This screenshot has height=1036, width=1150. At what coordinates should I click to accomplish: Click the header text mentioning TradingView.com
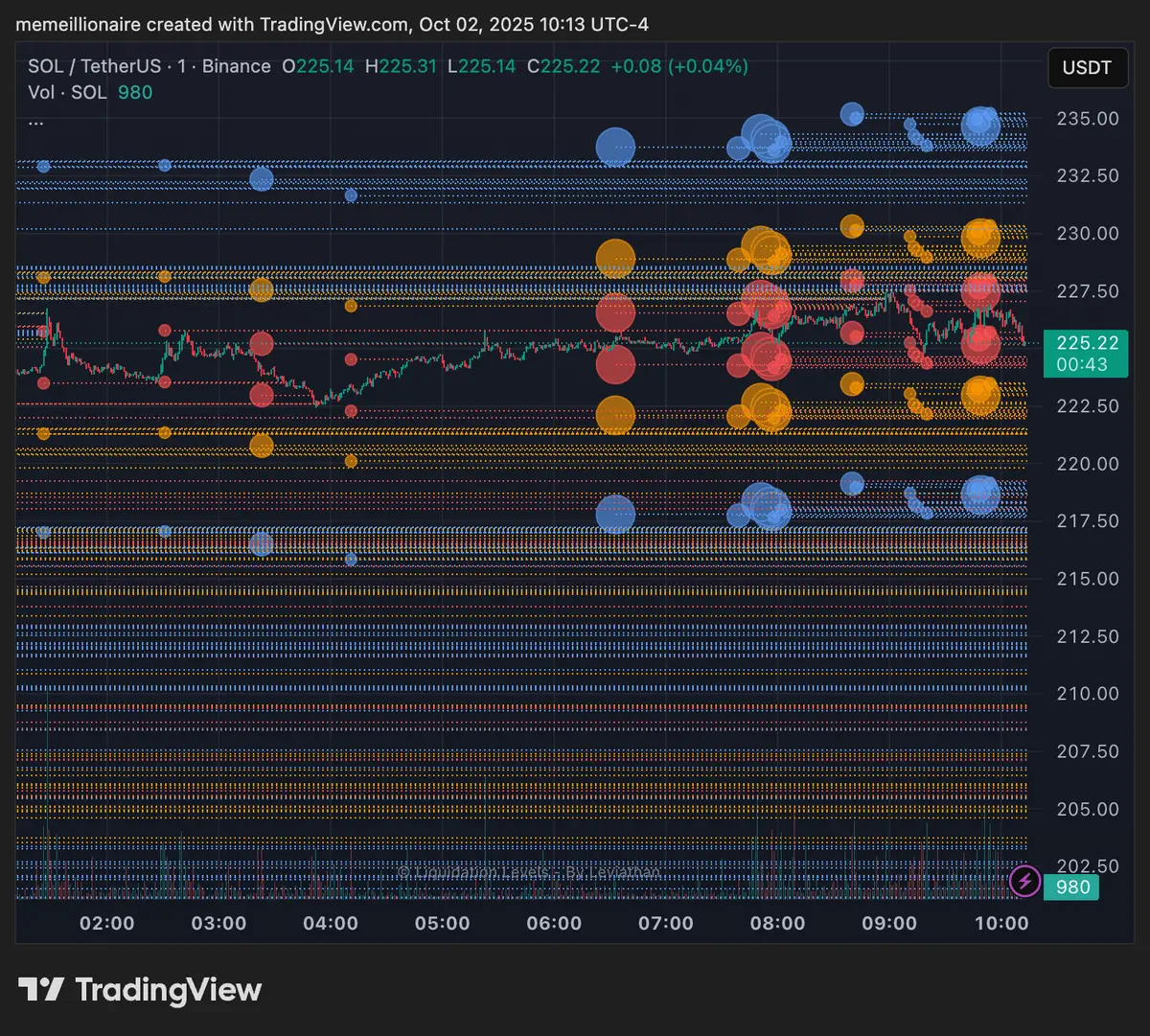pyautogui.click(x=332, y=24)
